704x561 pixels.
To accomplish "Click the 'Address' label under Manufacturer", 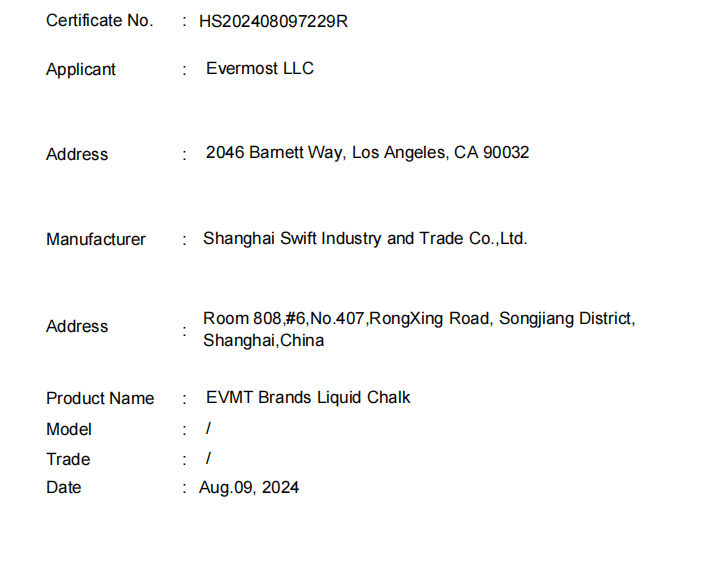I will click(x=77, y=326).
